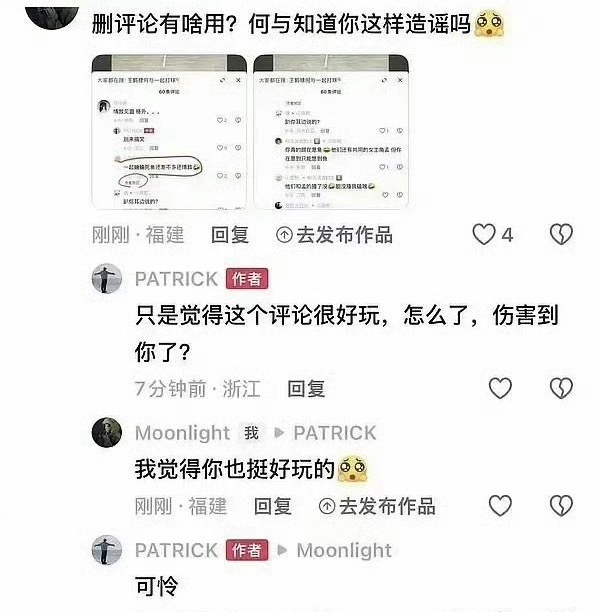
Task: Open PATRICK's avatar beside 可怜 reply
Action: tap(107, 550)
